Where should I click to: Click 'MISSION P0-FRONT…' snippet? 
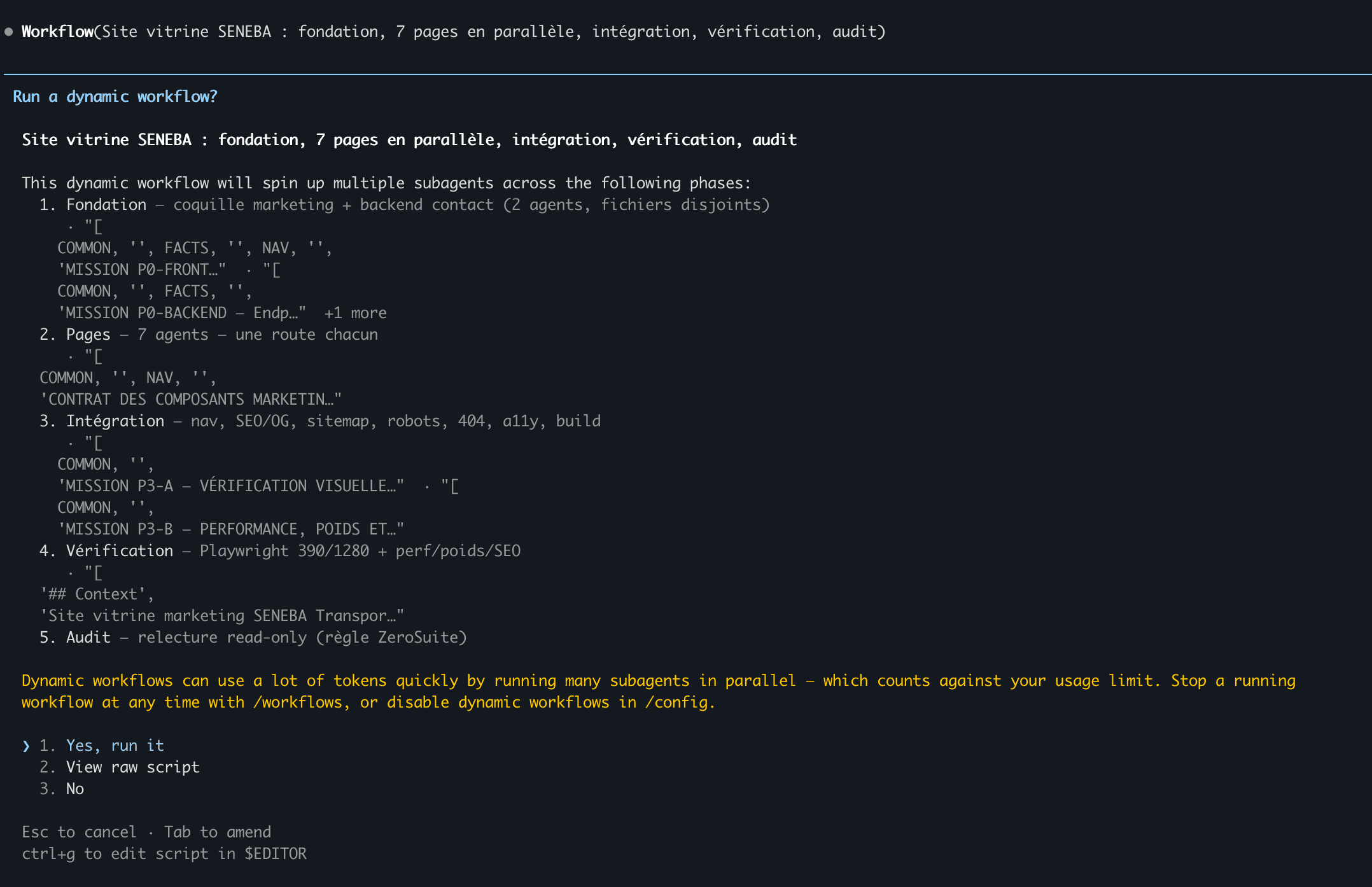click(x=142, y=269)
